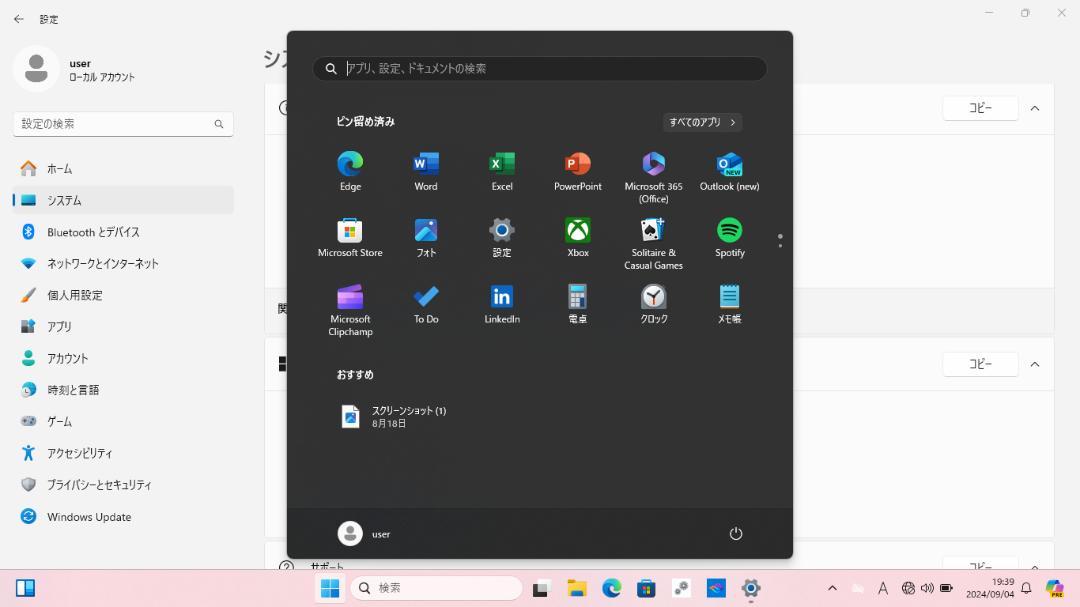Open LinkedIn from pinned apps

[x=501, y=304]
